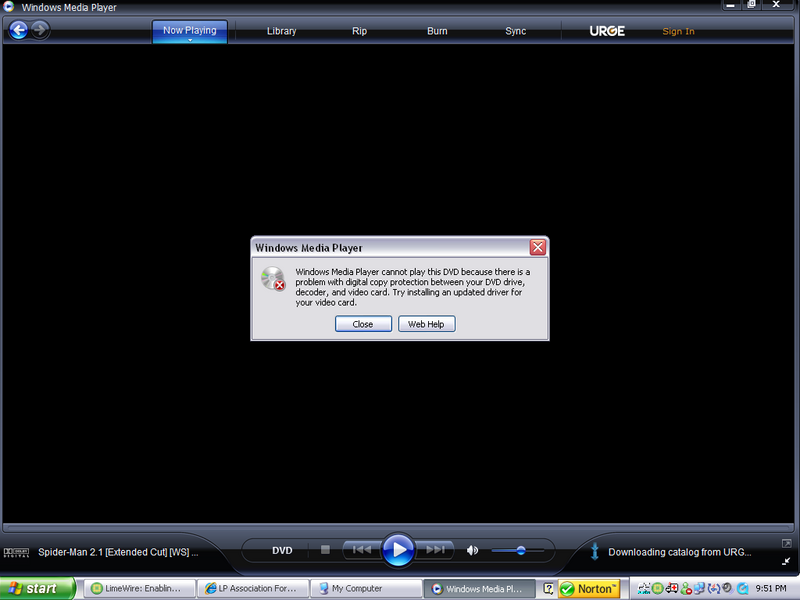Click the URGE download status icon

594,552
